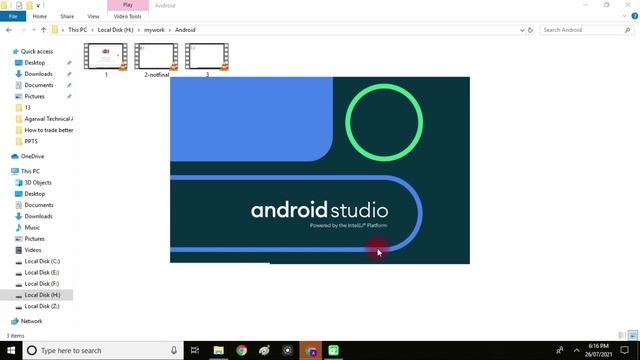The width and height of the screenshot is (640, 360).
Task: Collapse the ribbon chevron
Action: 624,16
